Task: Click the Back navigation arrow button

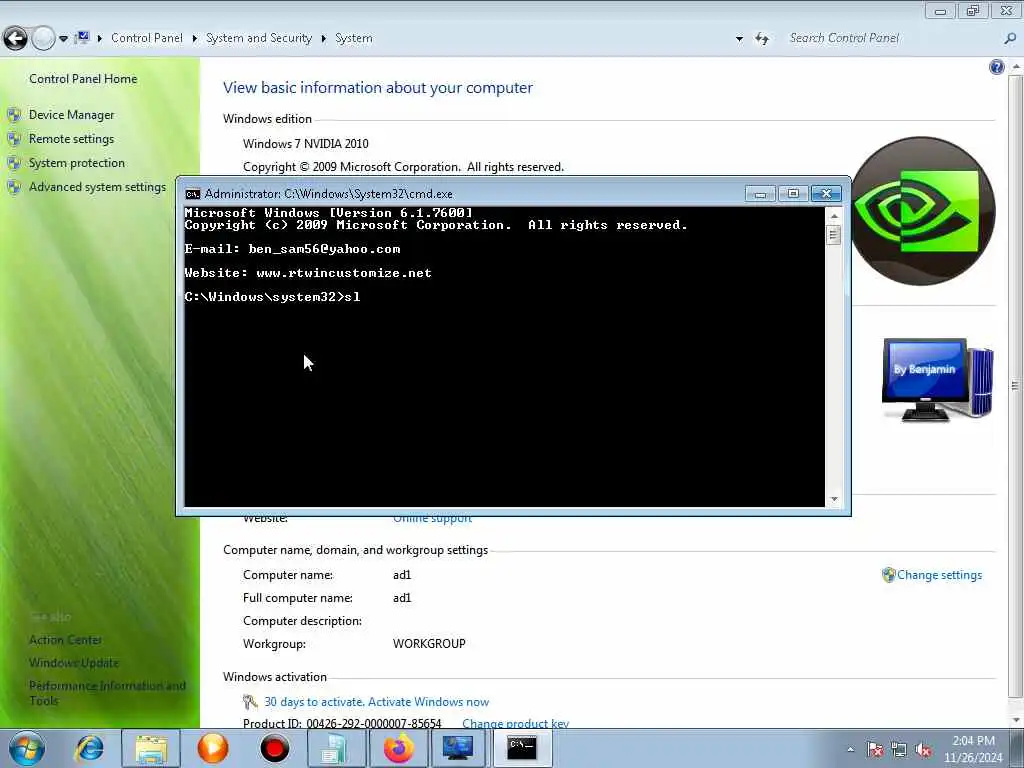Action: click(x=16, y=39)
